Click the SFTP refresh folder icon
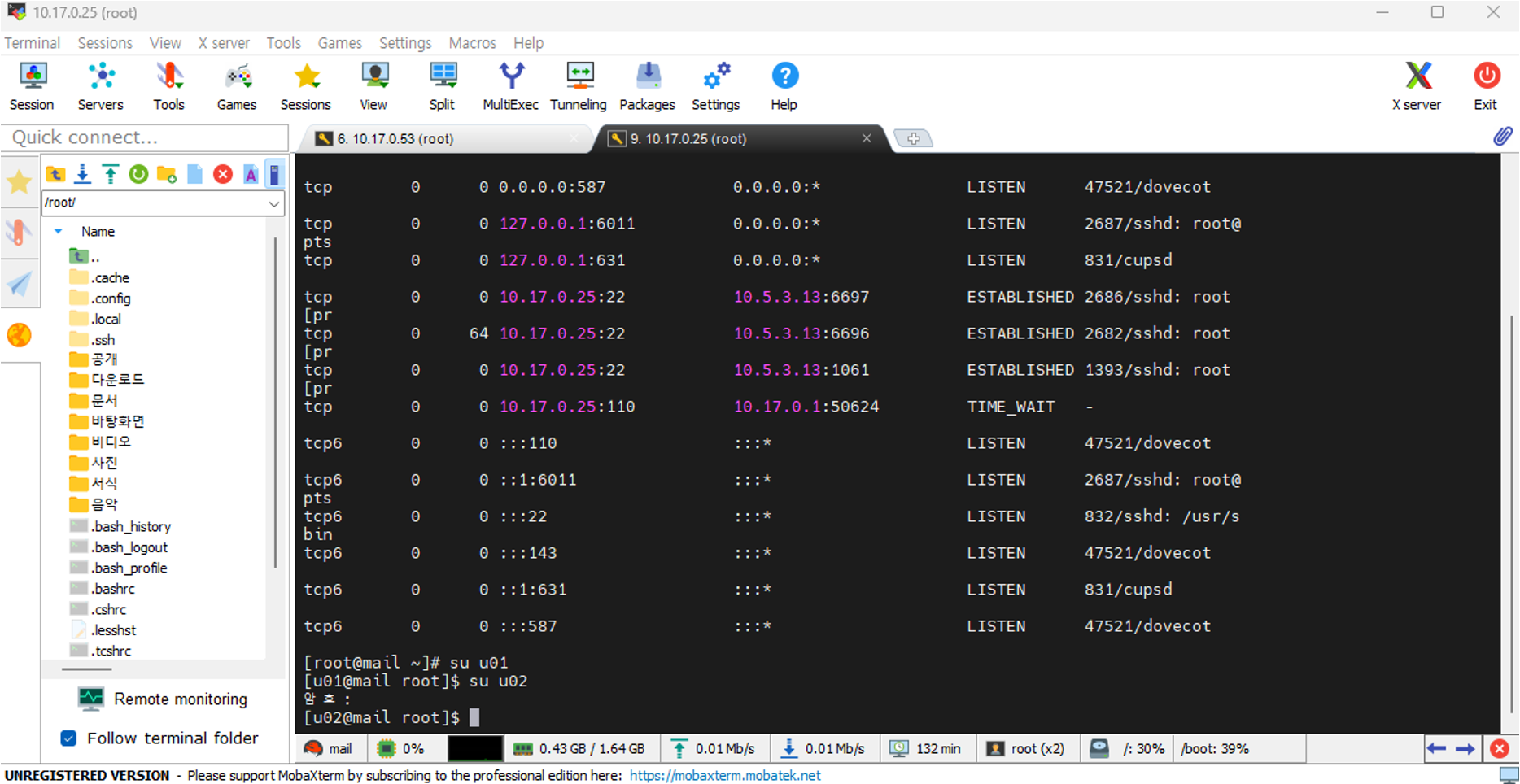 click(138, 174)
